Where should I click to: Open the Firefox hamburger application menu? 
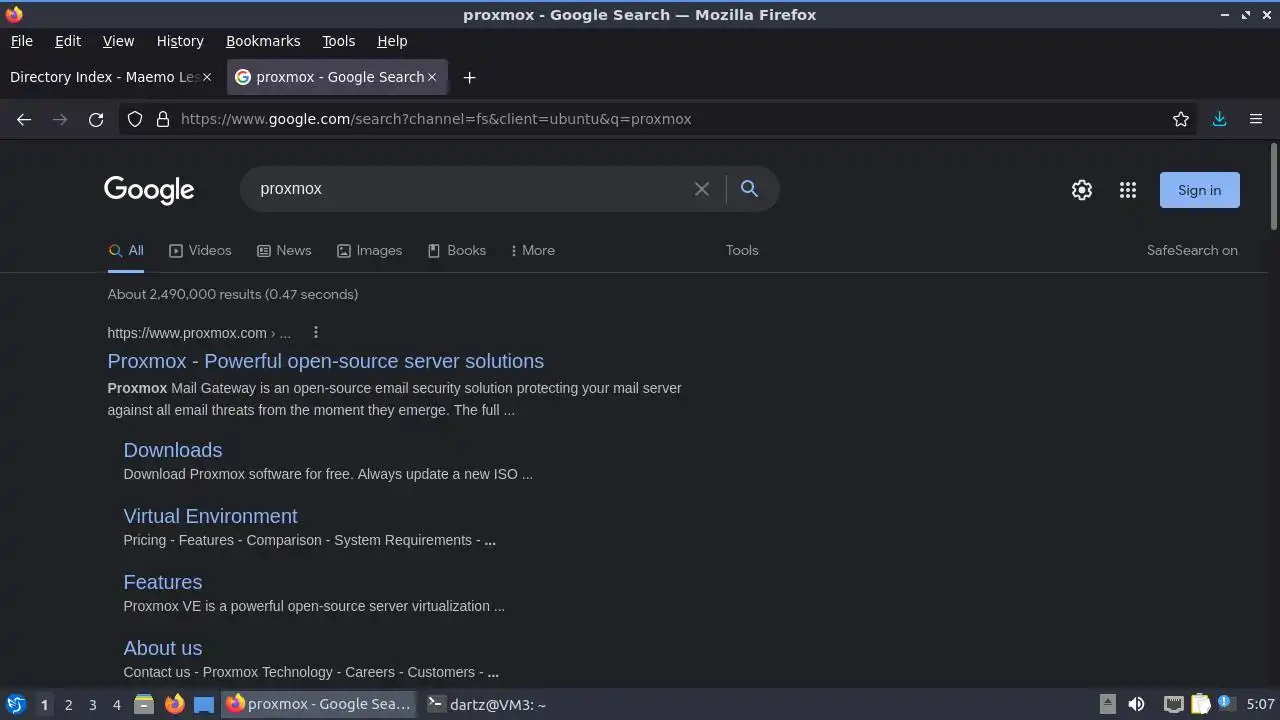(x=1256, y=119)
